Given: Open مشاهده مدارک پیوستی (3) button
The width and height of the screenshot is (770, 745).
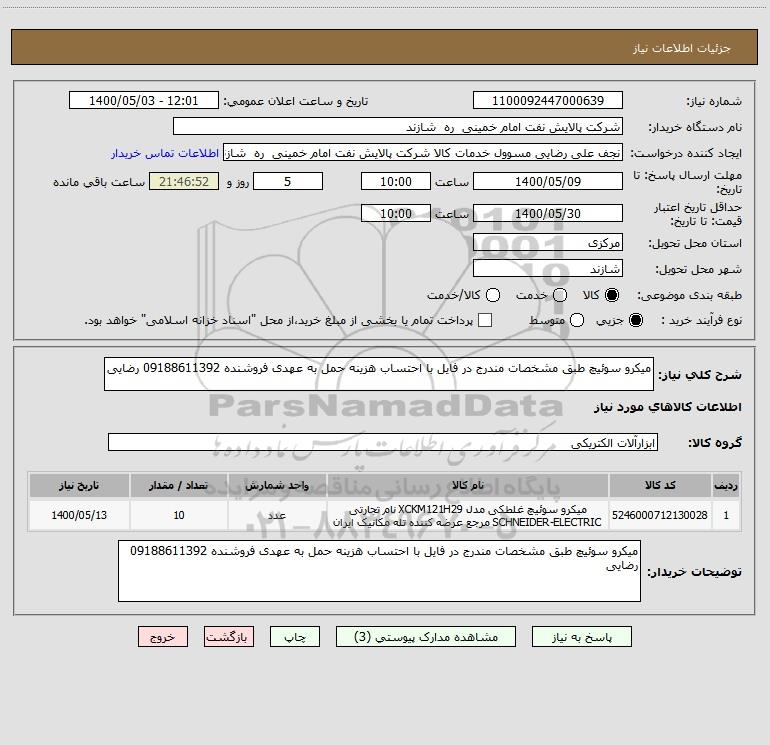Looking at the screenshot, I should 426,637.
